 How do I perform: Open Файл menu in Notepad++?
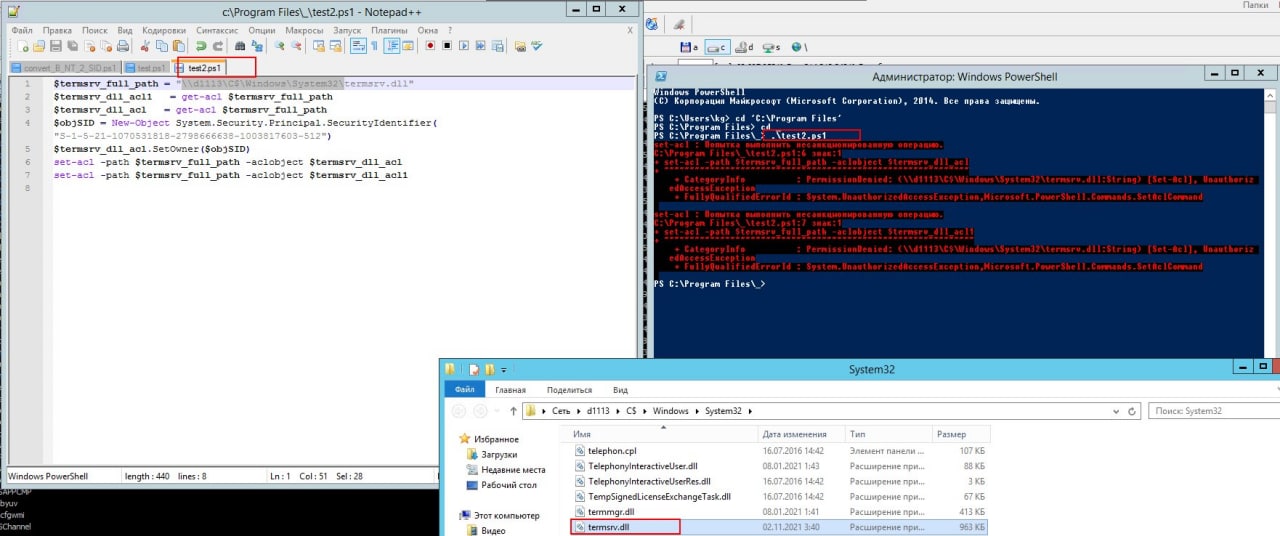pyautogui.click(x=22, y=30)
